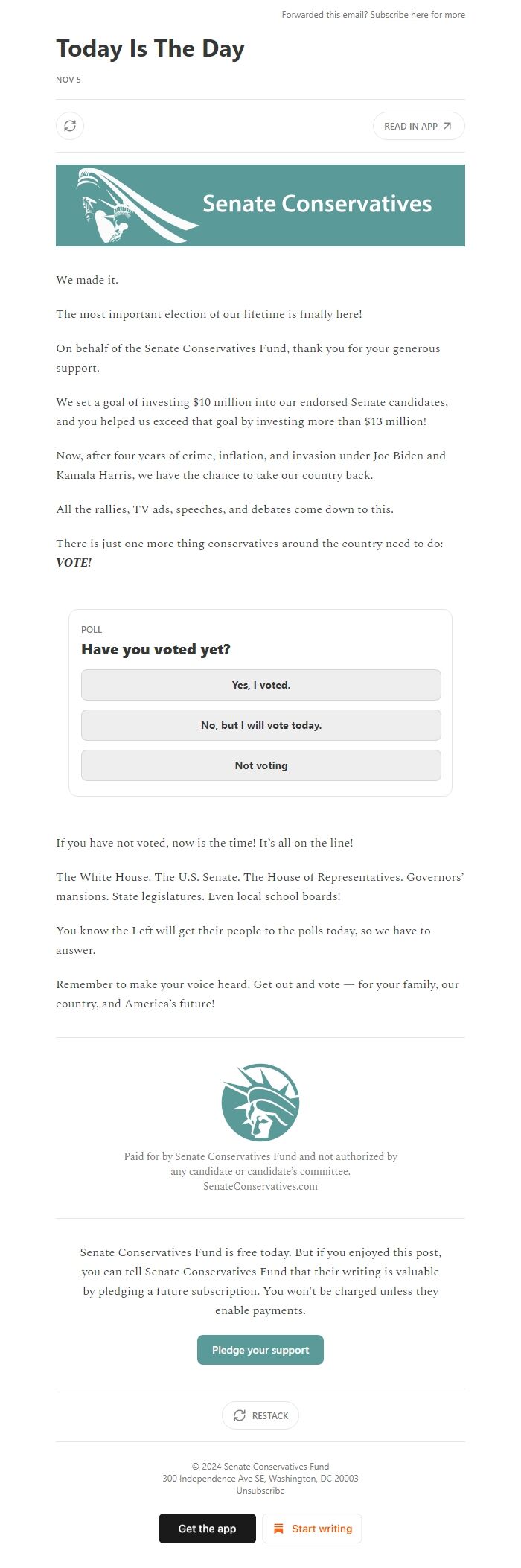Image resolution: width=521 pixels, height=1568 pixels.
Task: Click the restack icon below the date
Action: pos(70,126)
